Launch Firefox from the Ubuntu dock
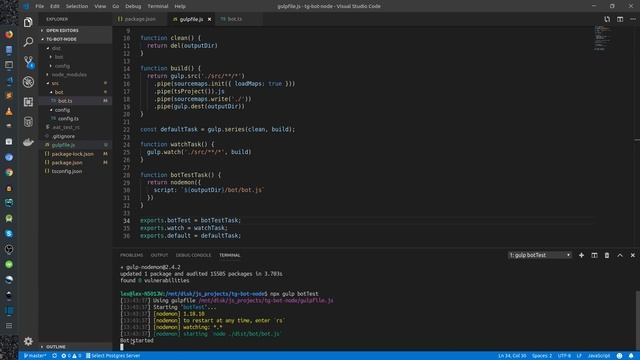This screenshot has width=640, height=360. click(x=9, y=34)
